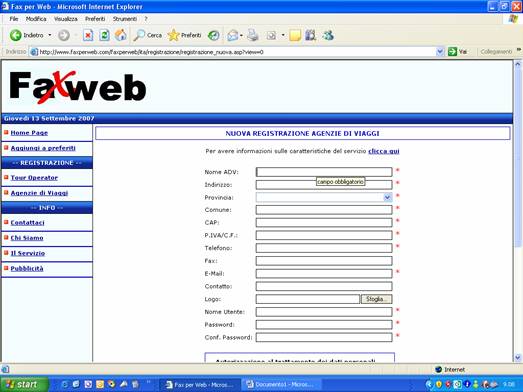The height and width of the screenshot is (392, 523).
Task: Click the printer icon in toolbar
Action: [x=252, y=35]
